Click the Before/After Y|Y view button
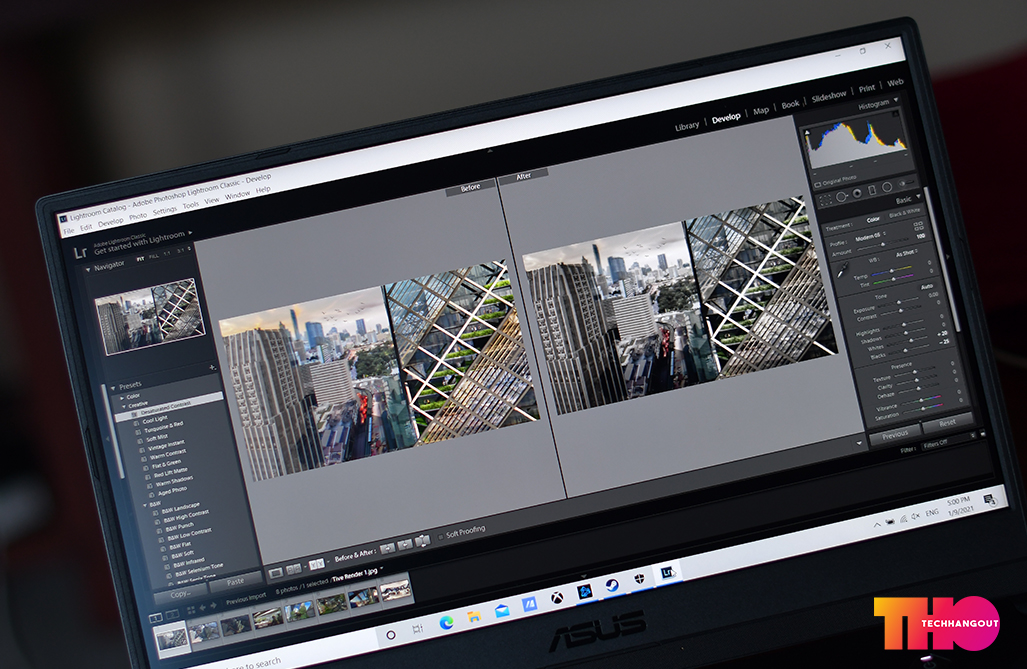Image resolution: width=1027 pixels, height=669 pixels. 317,564
